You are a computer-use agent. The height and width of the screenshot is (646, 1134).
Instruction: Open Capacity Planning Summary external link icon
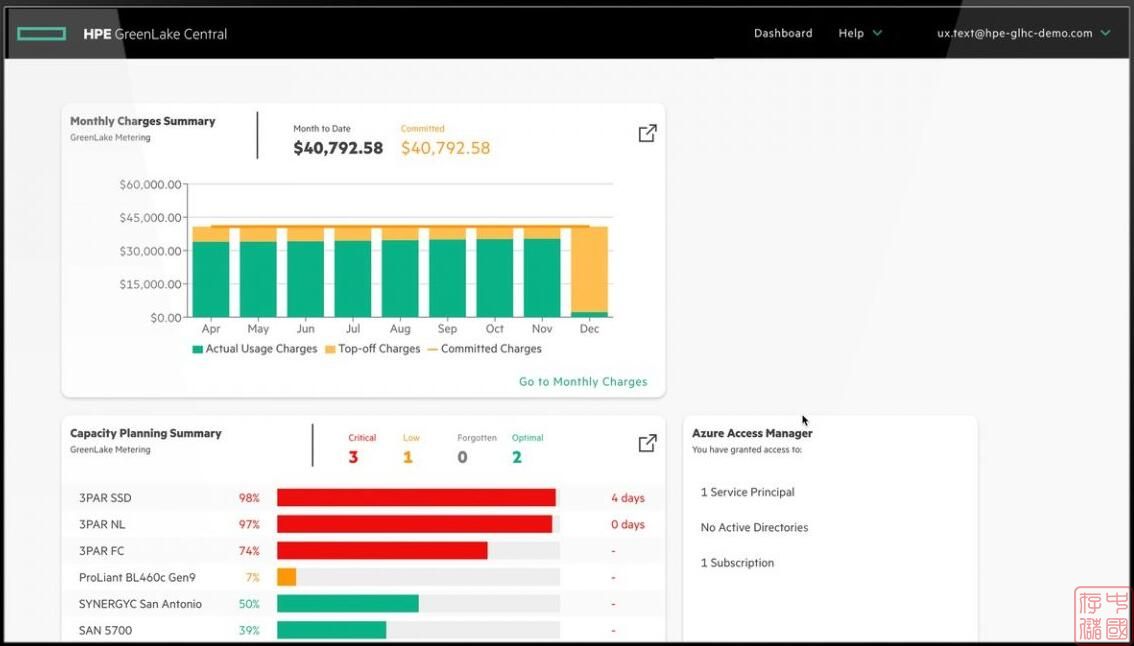647,443
